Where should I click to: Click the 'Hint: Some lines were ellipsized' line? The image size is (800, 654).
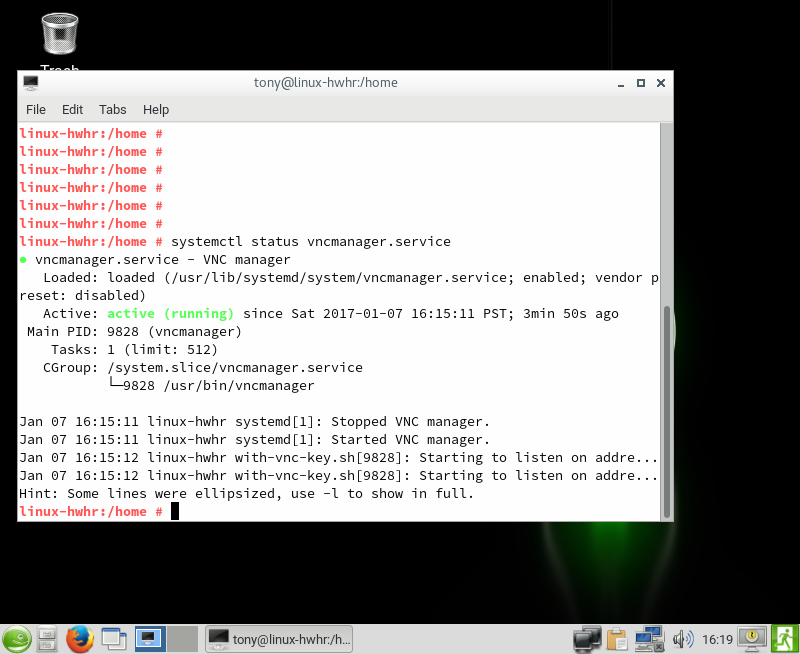coord(246,493)
